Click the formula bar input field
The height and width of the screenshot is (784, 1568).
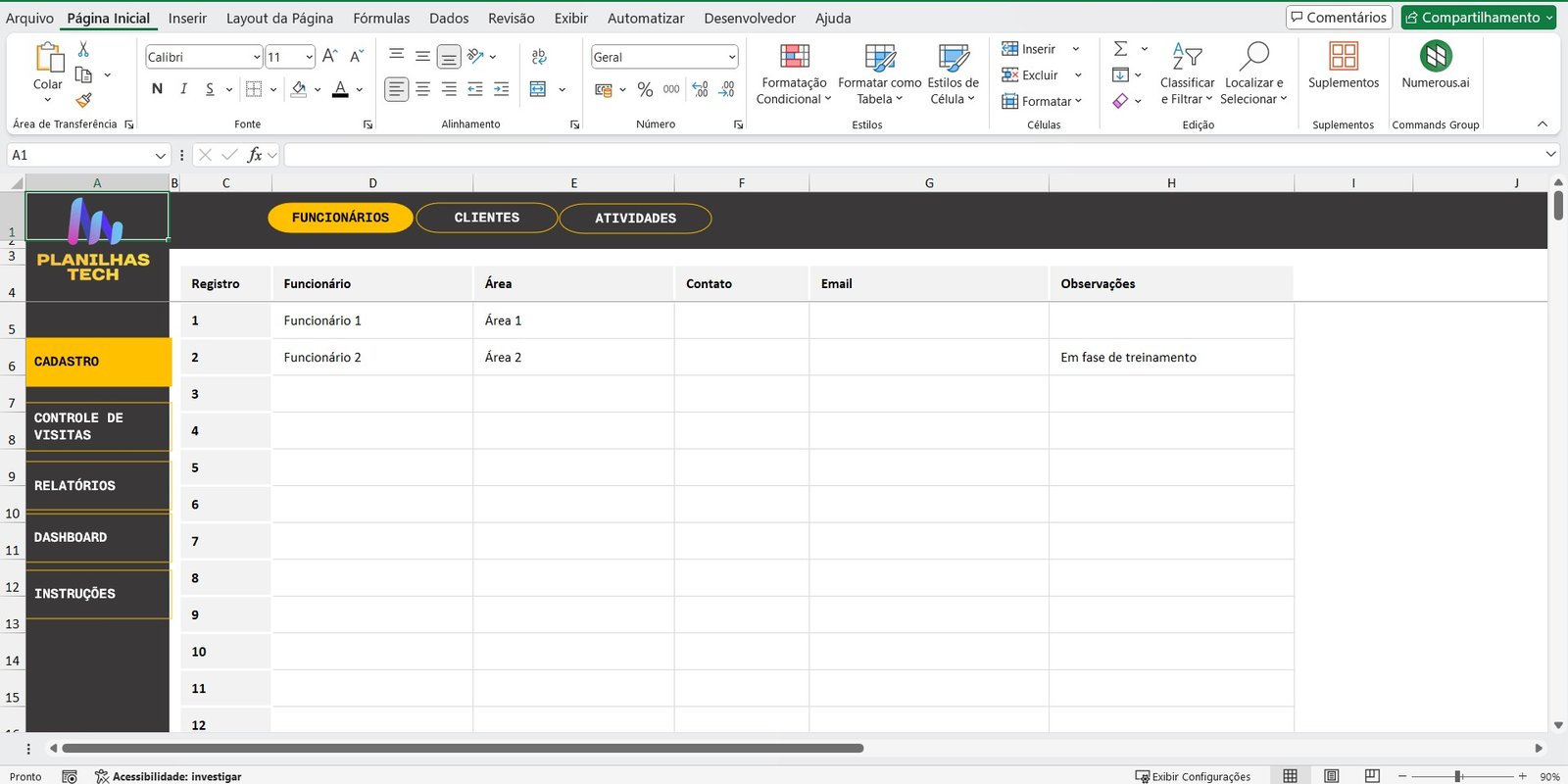(913, 155)
